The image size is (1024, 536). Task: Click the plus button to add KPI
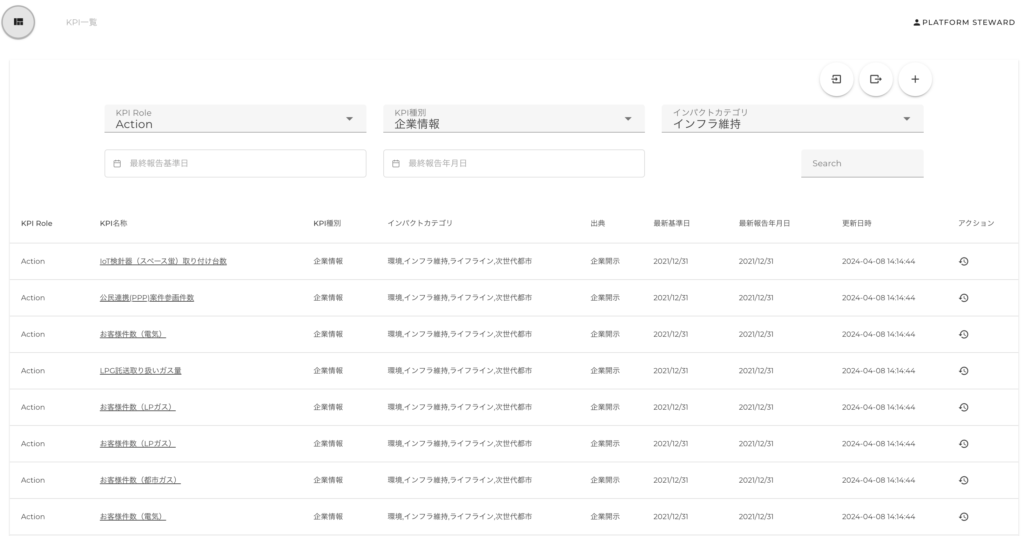tap(914, 79)
